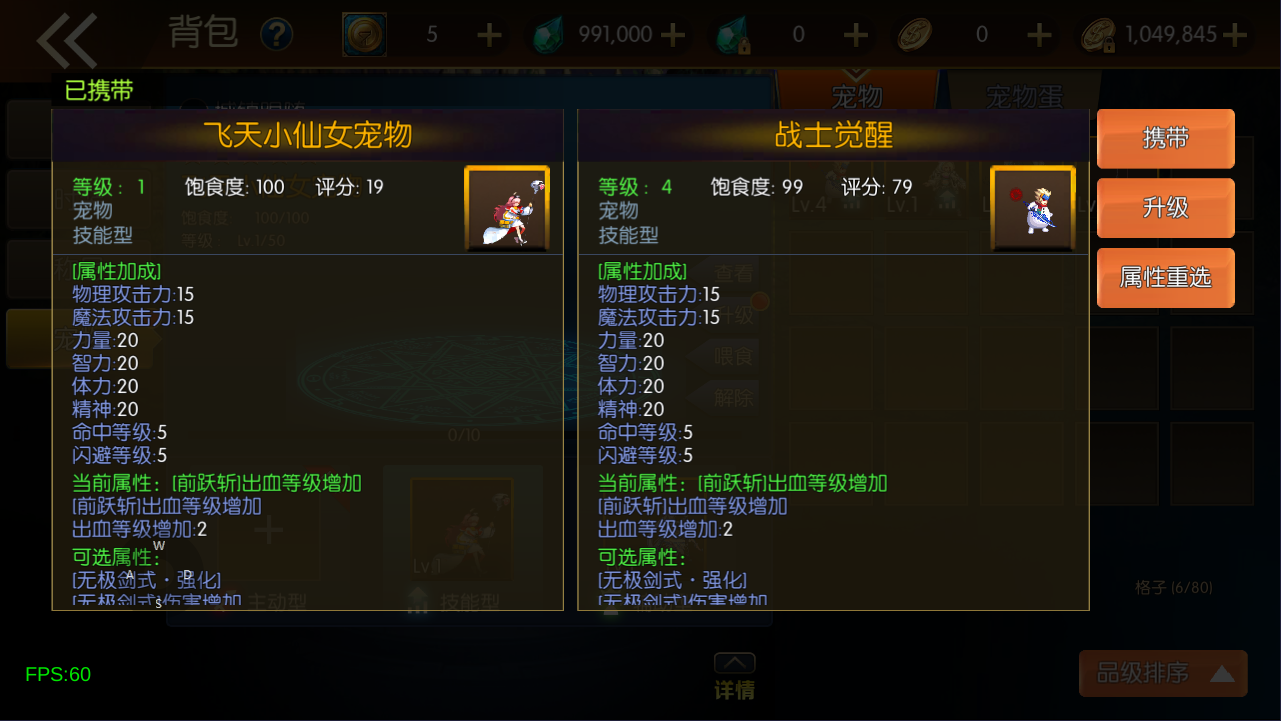This screenshot has height=721, width=1281.
Task: Add more green gems with plus
Action: coord(673,35)
